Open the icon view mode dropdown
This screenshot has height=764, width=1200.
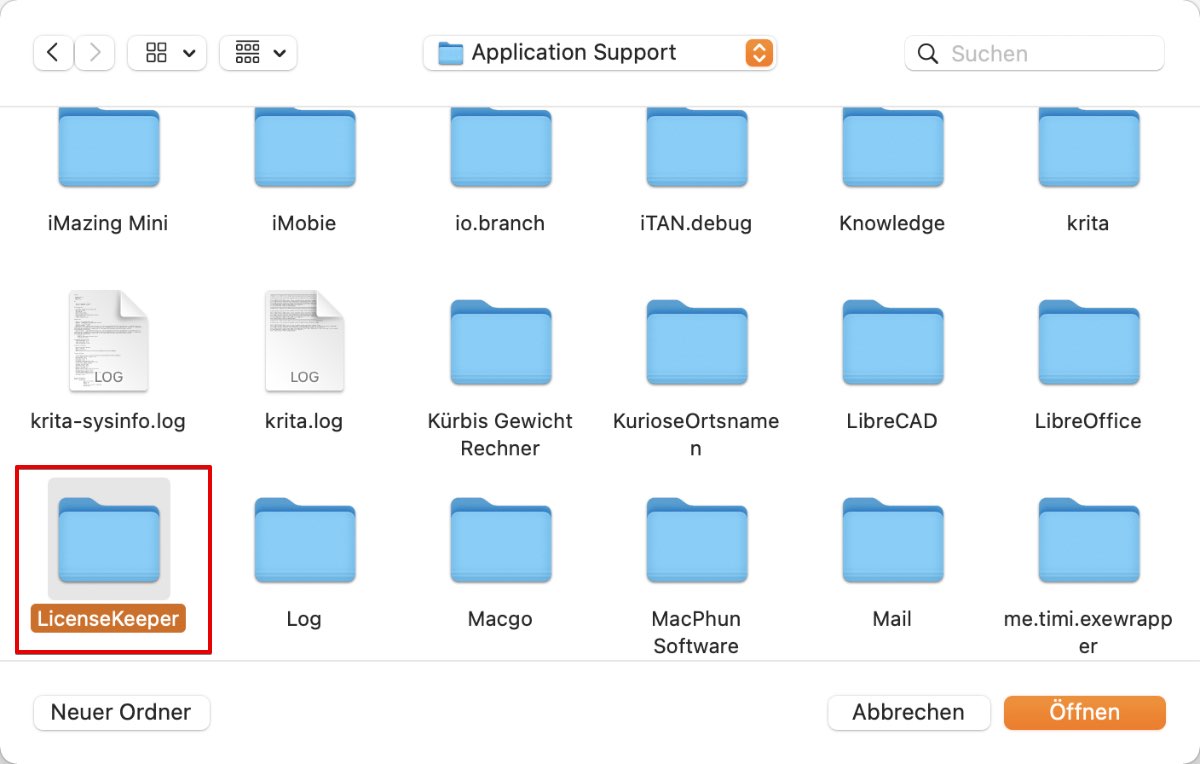point(167,53)
